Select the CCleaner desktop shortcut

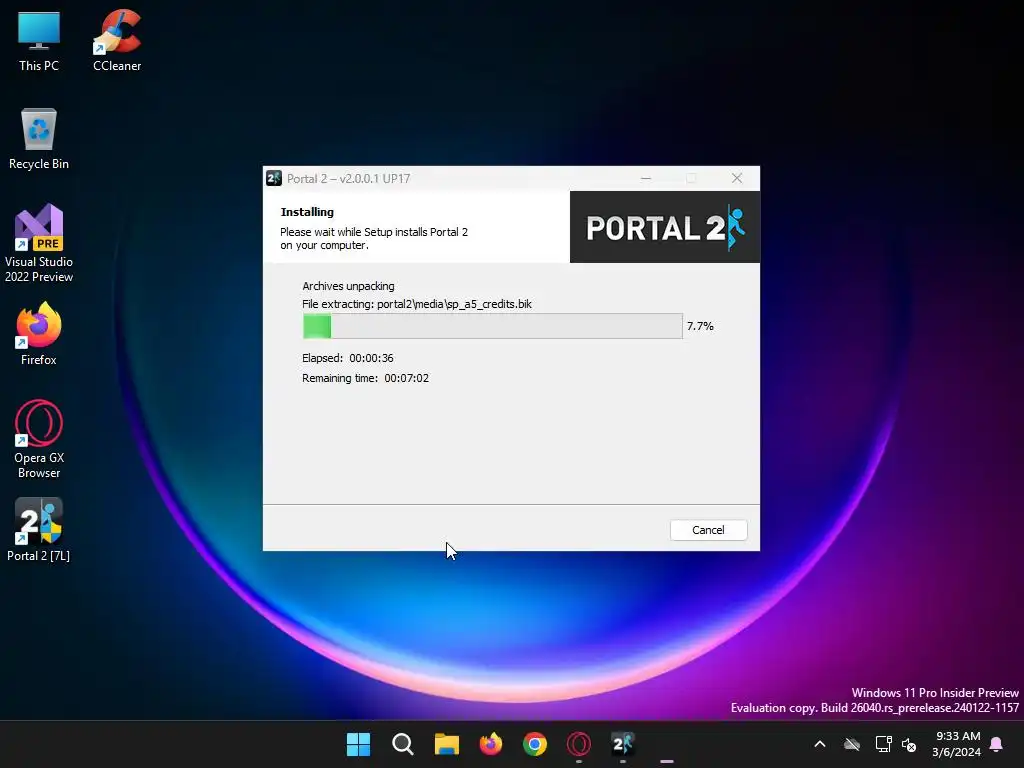[117, 41]
